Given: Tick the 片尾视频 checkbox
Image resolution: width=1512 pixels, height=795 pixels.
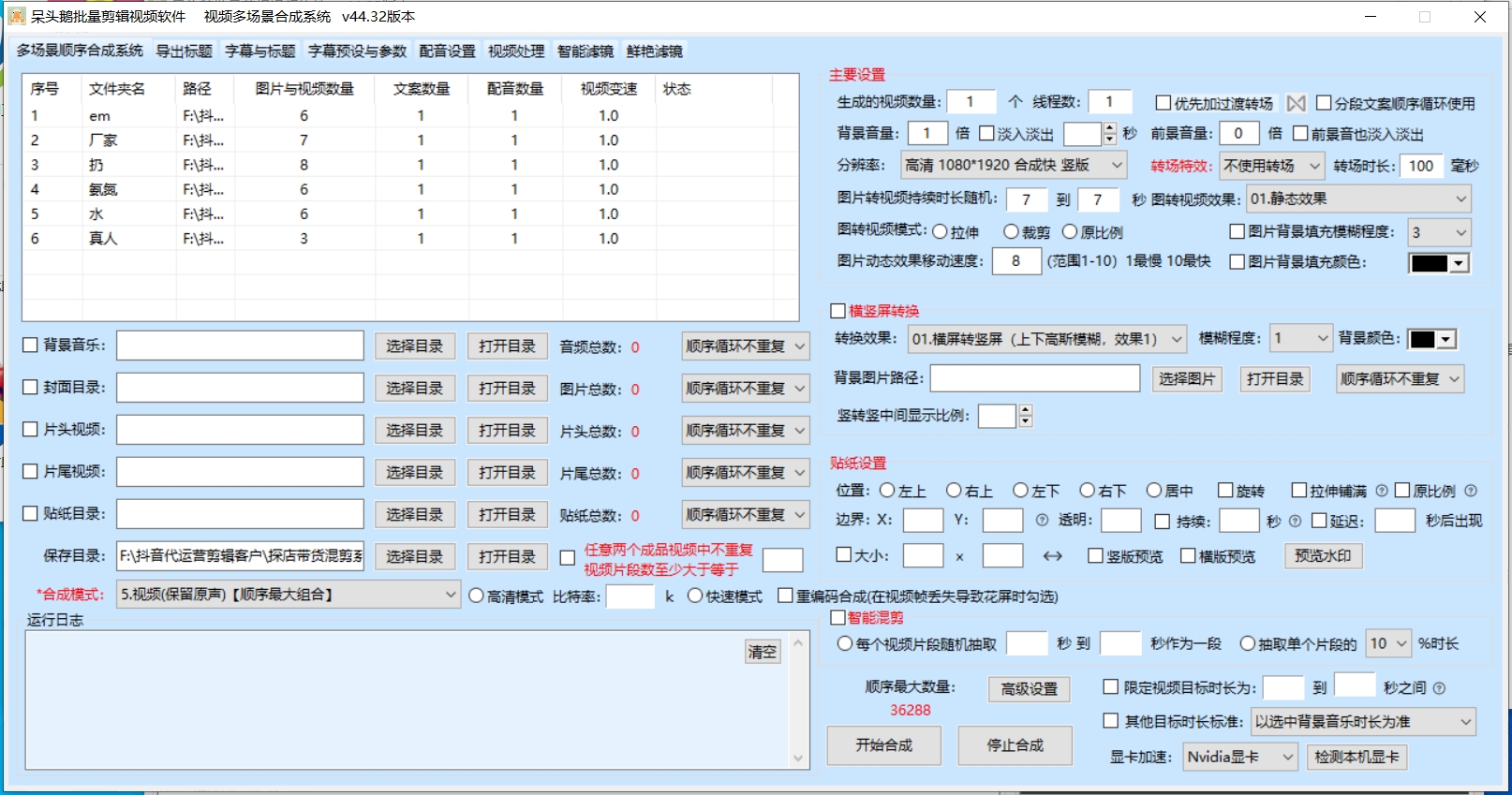Looking at the screenshot, I should (x=30, y=471).
